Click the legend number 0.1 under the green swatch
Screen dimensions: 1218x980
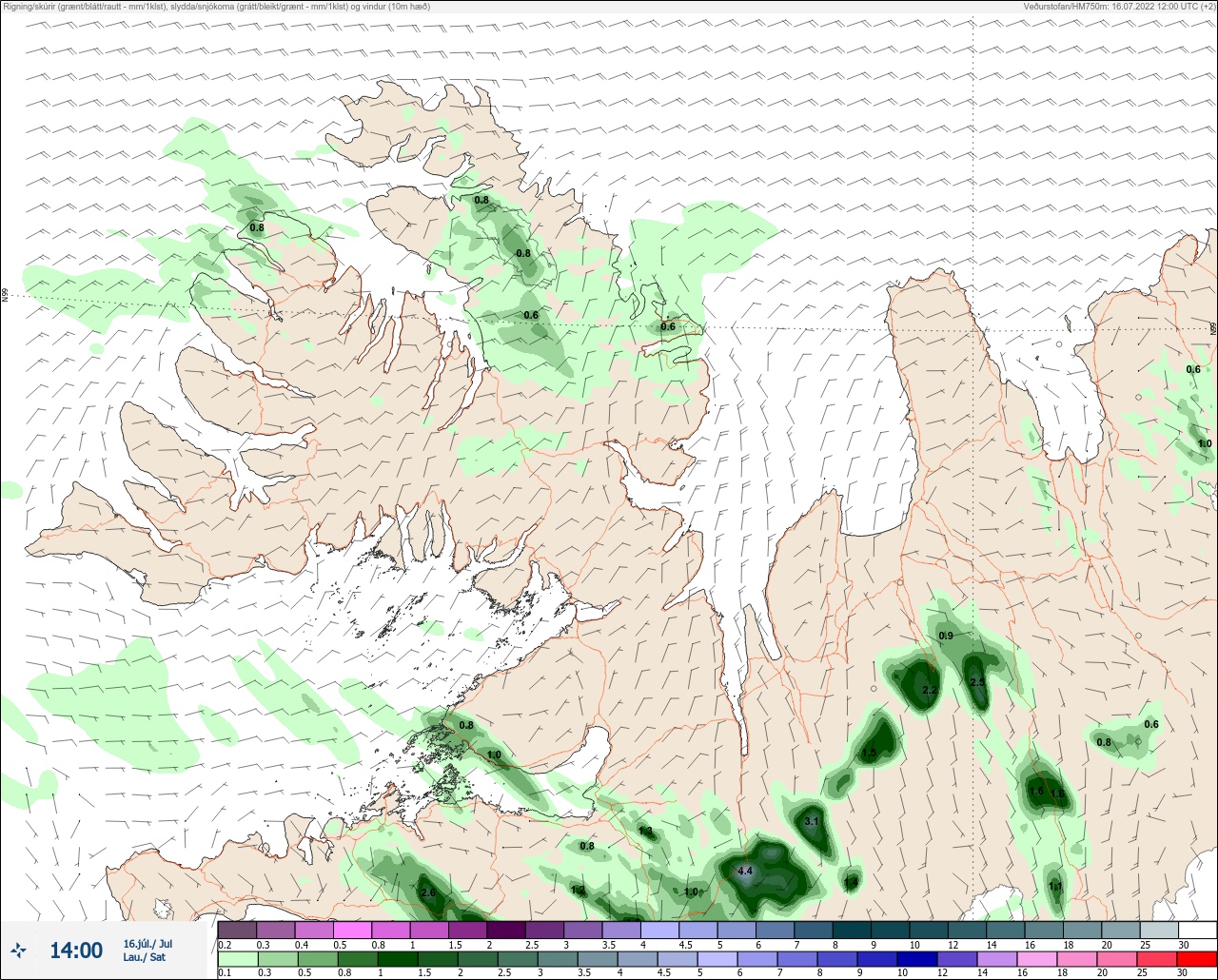pos(225,972)
